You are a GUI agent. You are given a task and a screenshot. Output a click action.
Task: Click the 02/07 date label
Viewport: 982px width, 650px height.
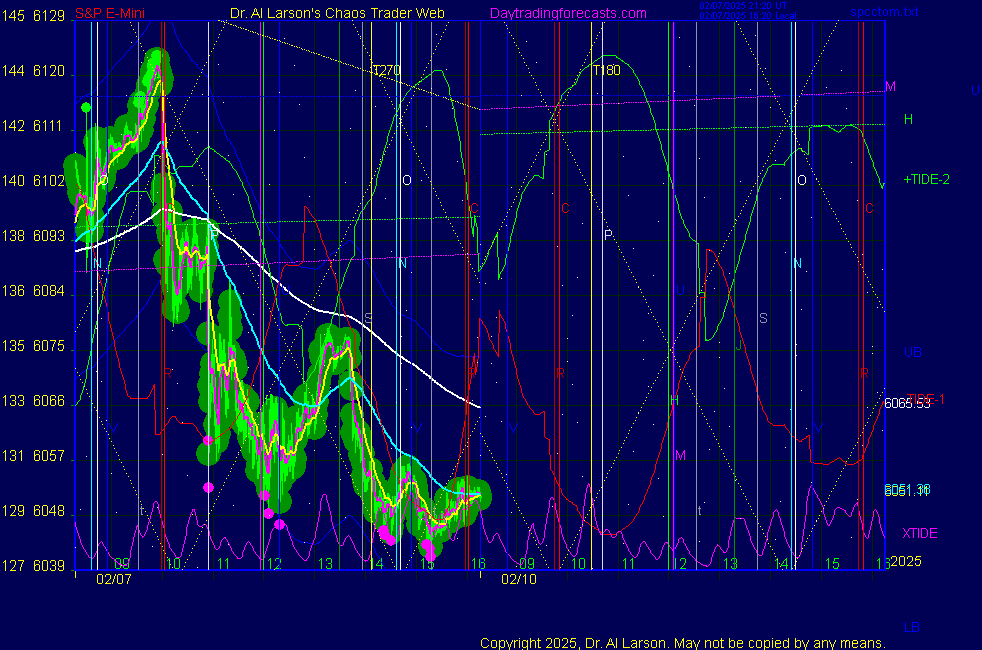coord(113,579)
